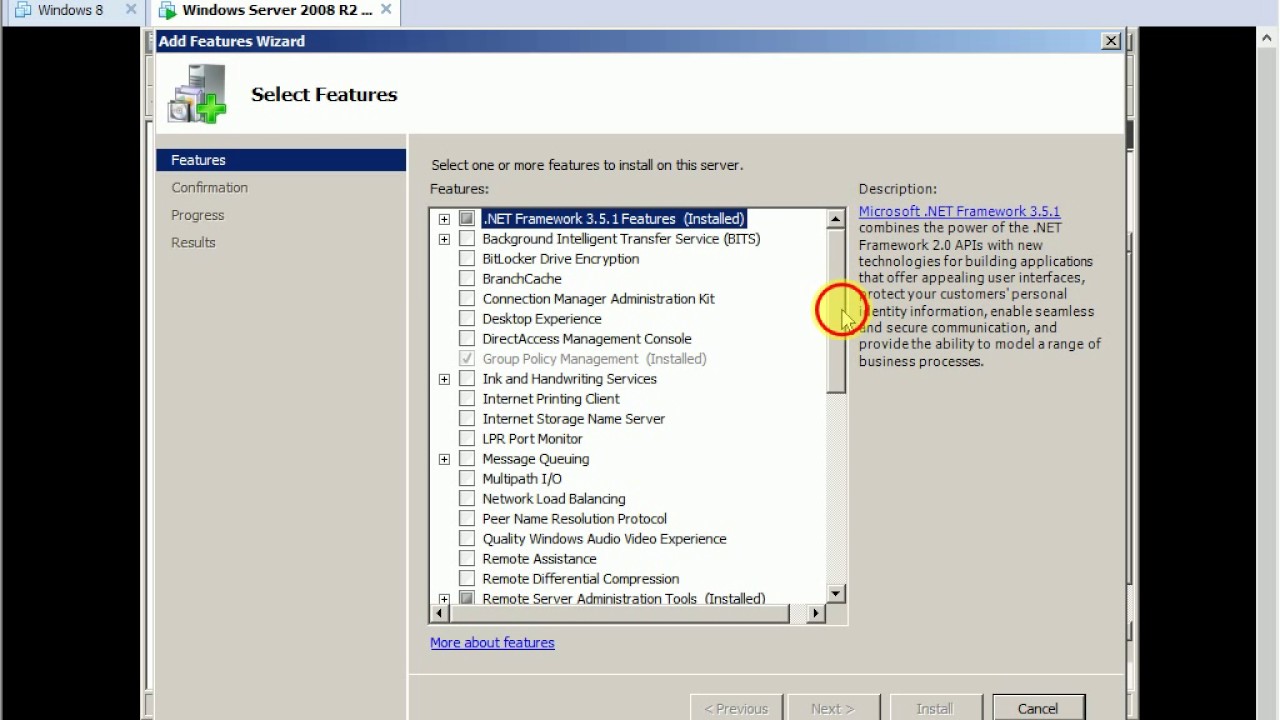Click the Windows Server 2008 R2 tab icon
This screenshot has width=1280, height=720.
tap(167, 10)
